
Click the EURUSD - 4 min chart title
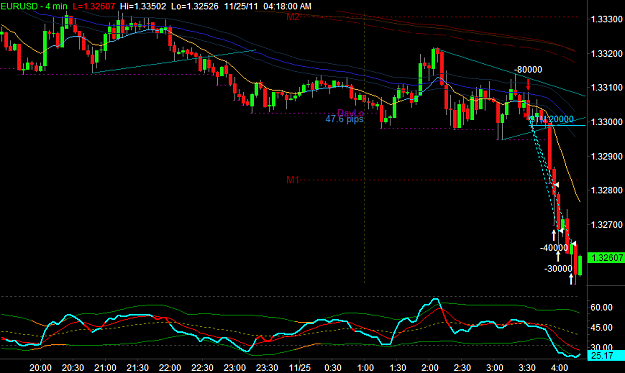click(x=34, y=6)
